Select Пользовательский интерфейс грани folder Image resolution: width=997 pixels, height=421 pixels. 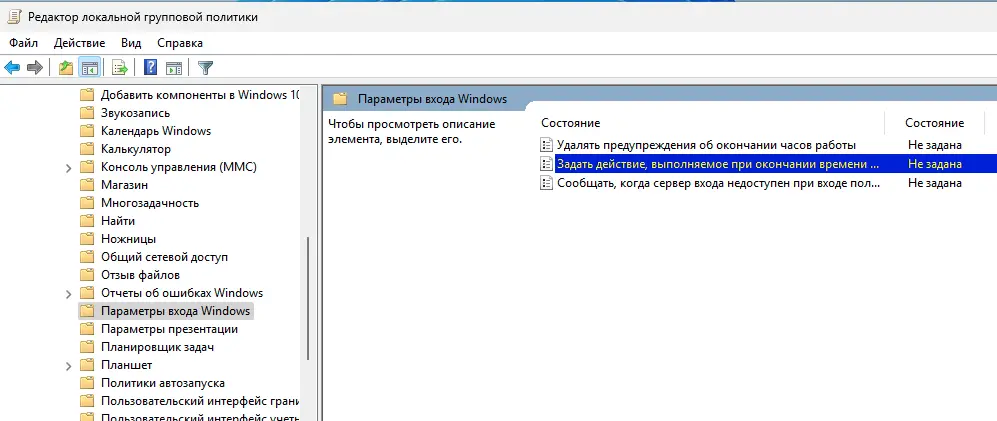coord(200,401)
